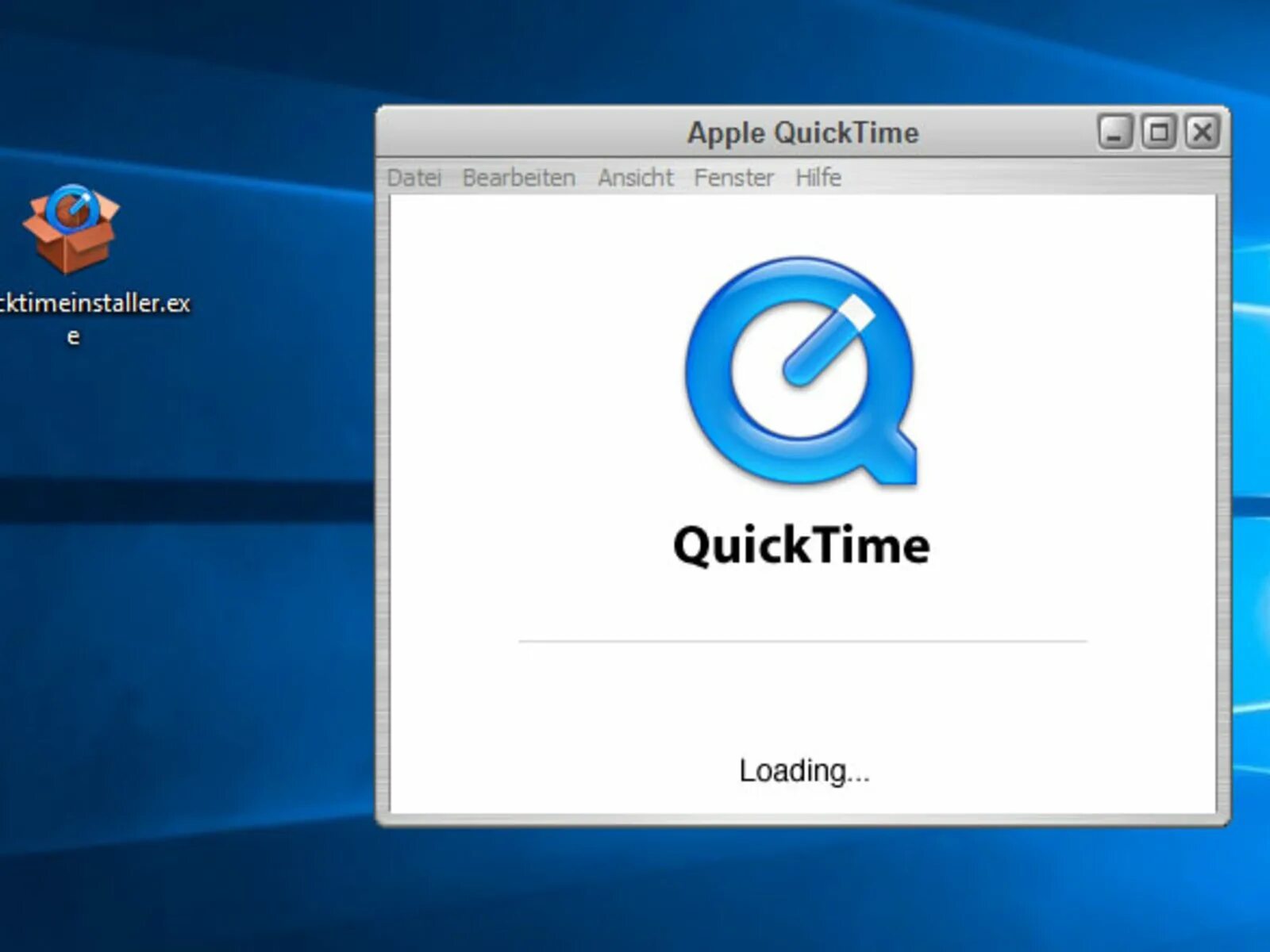The image size is (1270, 952).
Task: Maximize the Apple QuickTime window
Action: (x=1159, y=132)
